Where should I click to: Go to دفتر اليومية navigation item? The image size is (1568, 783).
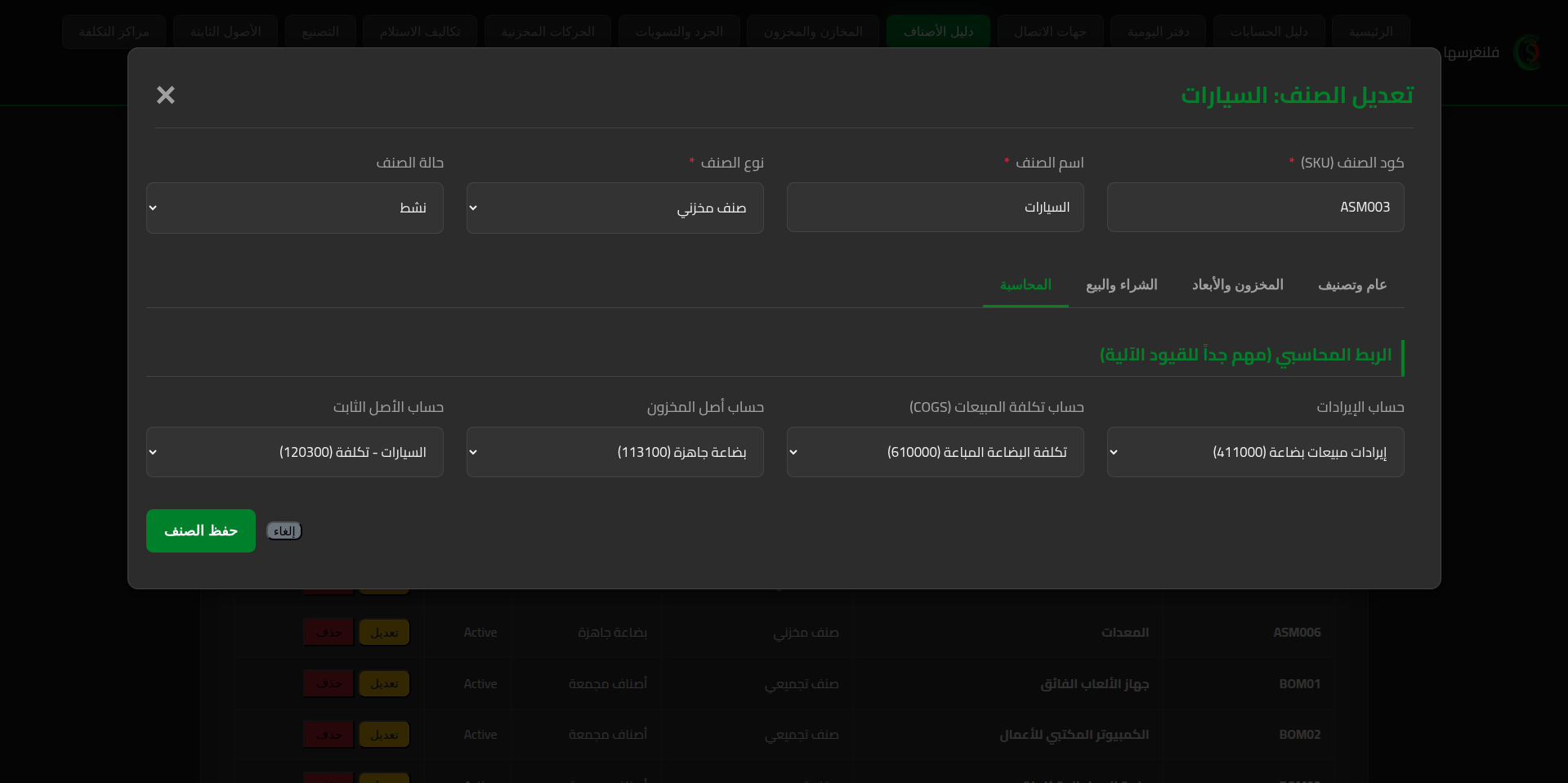tap(1158, 31)
